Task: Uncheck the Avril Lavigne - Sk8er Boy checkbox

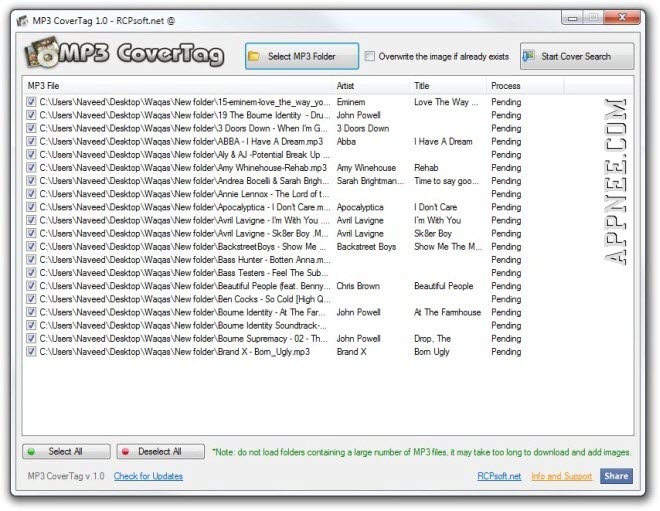Action: [x=31, y=233]
